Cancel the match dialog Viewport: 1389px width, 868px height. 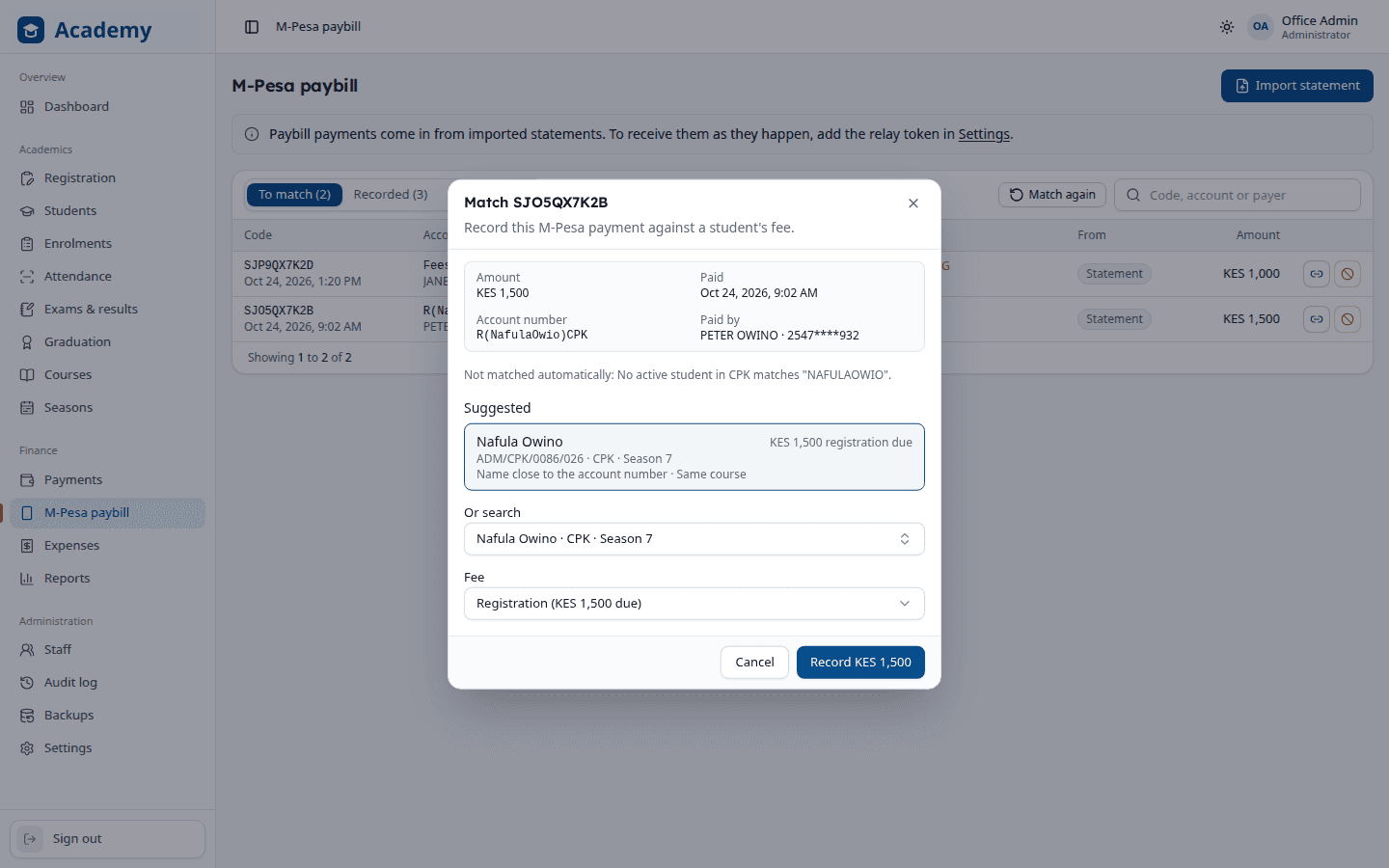pyautogui.click(x=754, y=663)
